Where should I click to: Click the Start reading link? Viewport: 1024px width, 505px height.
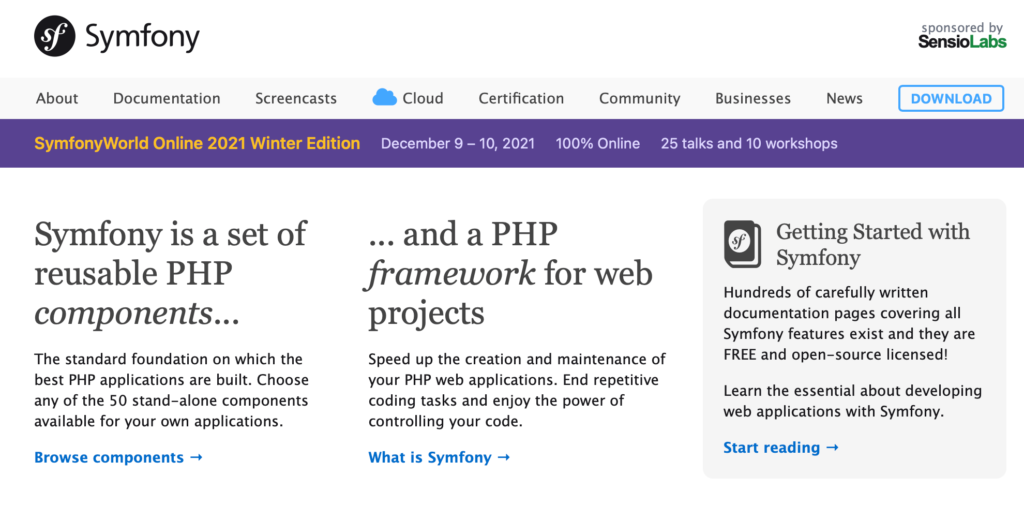(780, 448)
